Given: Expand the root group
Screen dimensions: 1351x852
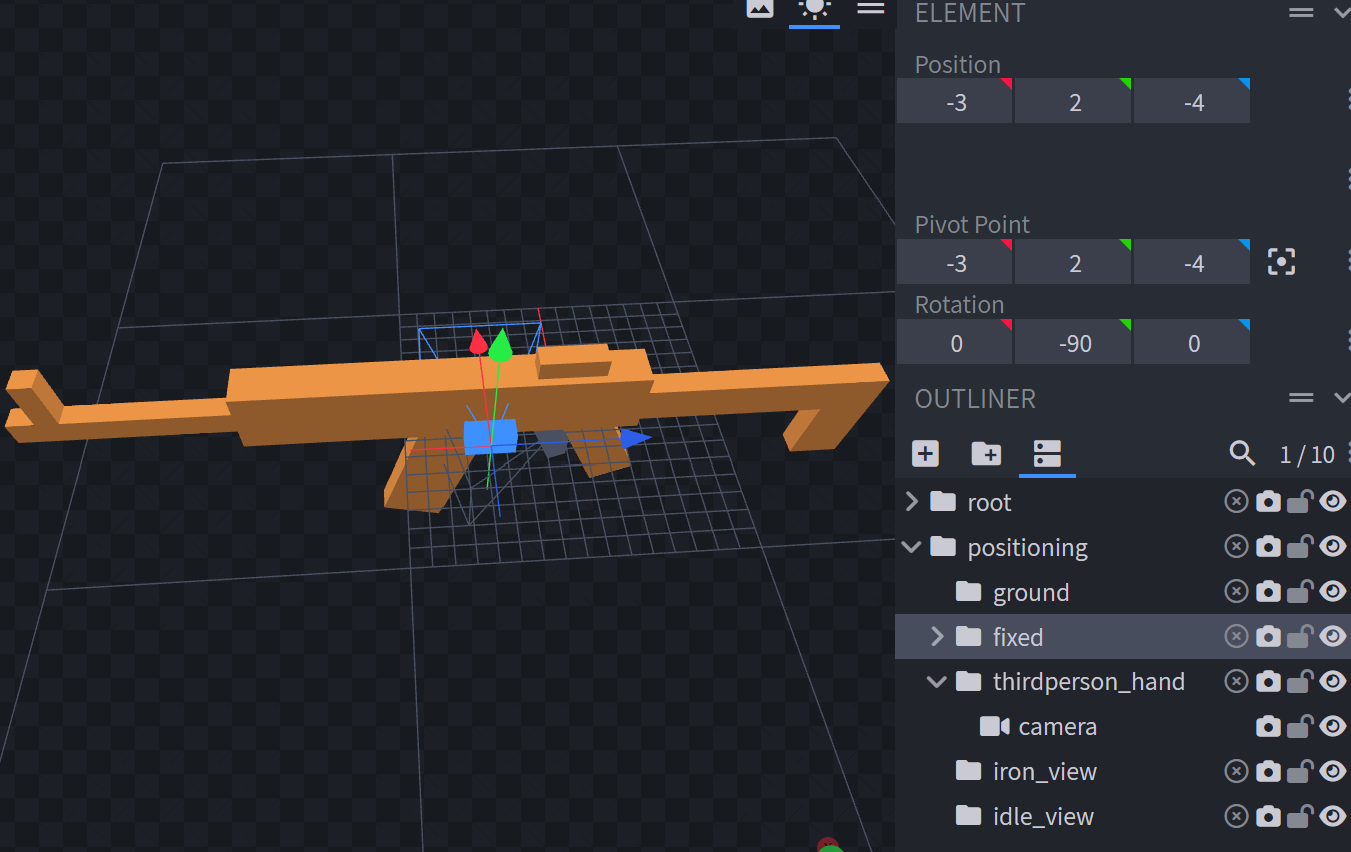Looking at the screenshot, I should (x=911, y=502).
